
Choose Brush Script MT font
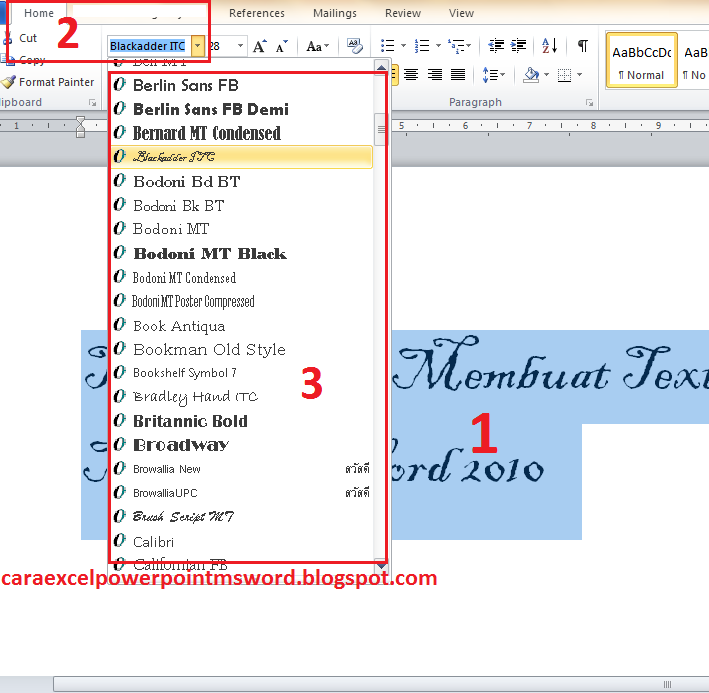coord(242,517)
